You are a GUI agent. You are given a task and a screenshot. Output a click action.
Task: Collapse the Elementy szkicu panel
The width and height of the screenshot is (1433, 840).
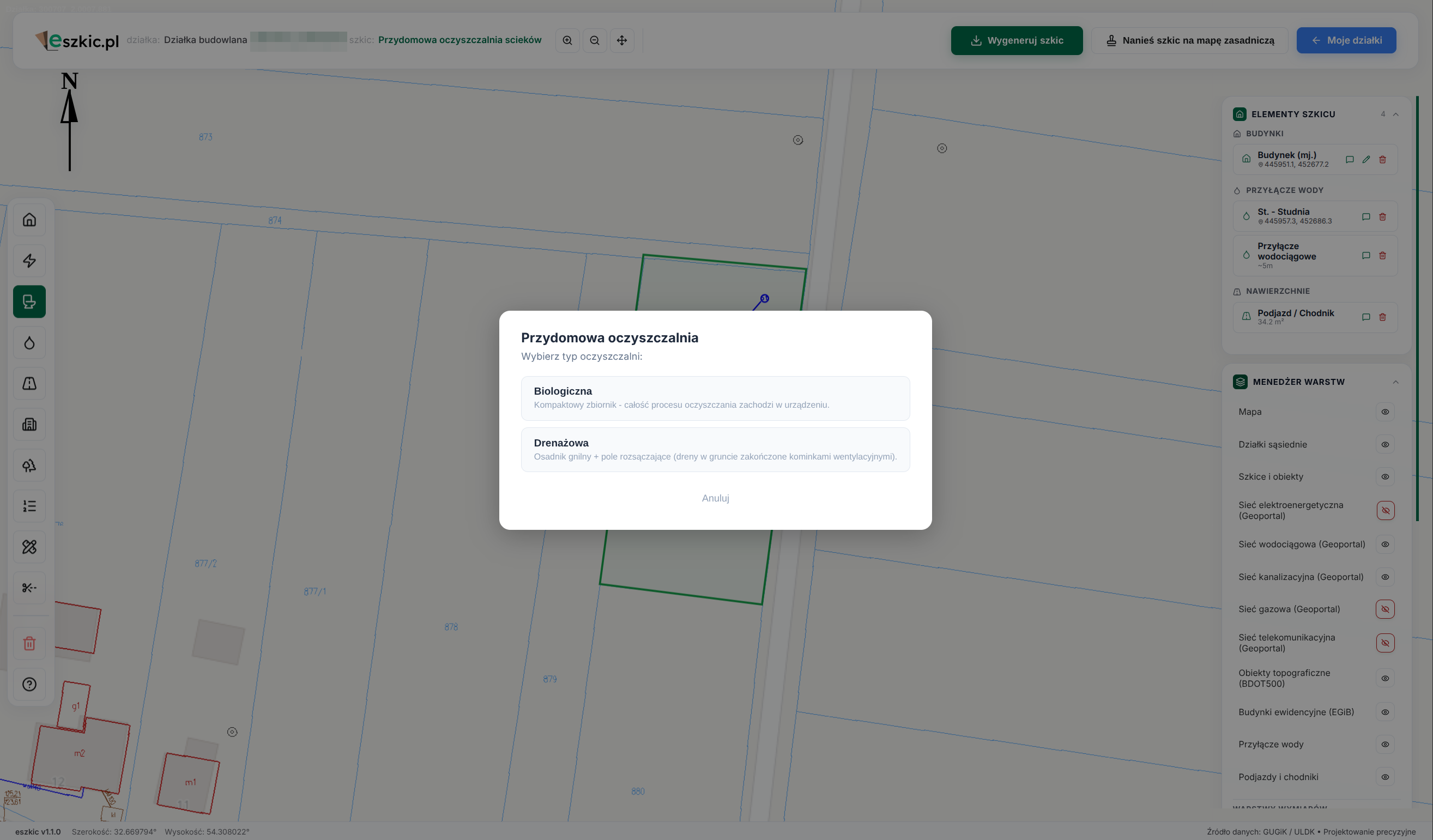[1395, 114]
